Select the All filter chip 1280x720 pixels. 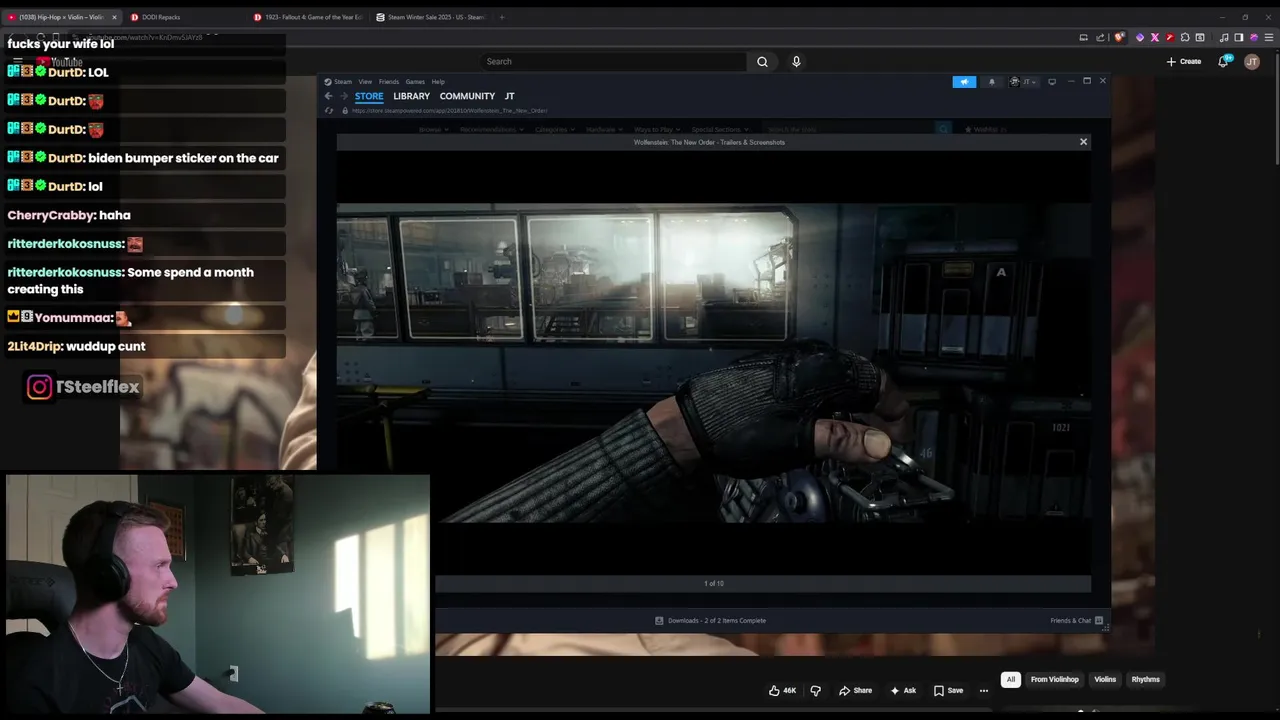pyautogui.click(x=1011, y=680)
